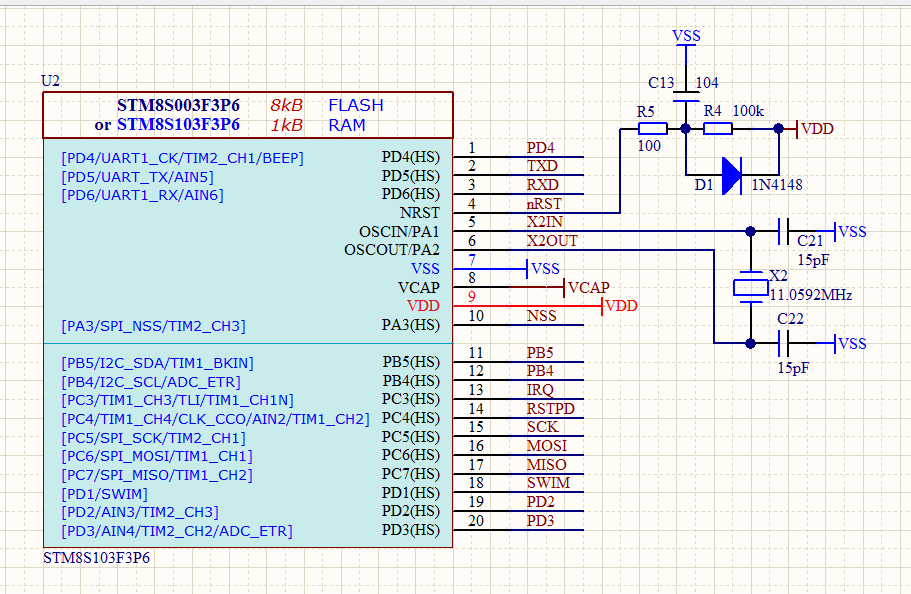Click the VSS power port on pin 7

pos(543,269)
